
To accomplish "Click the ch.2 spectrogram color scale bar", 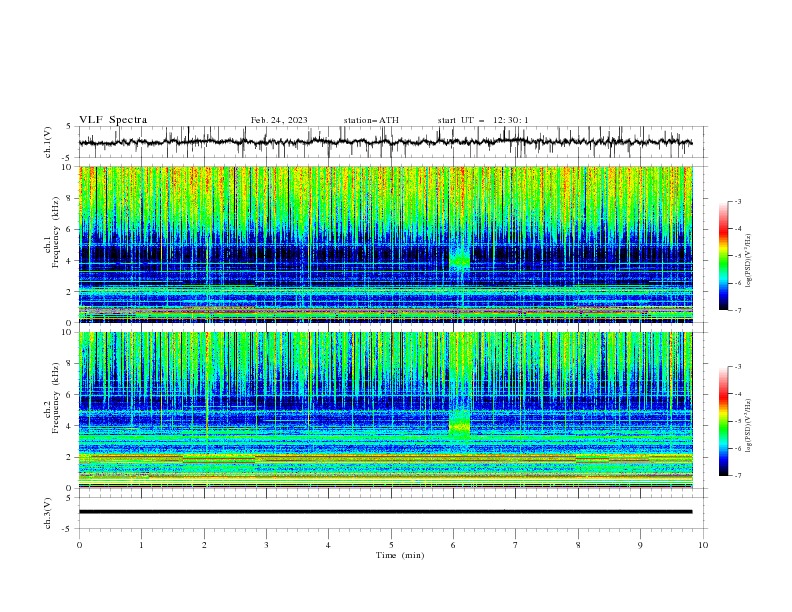I will [723, 421].
